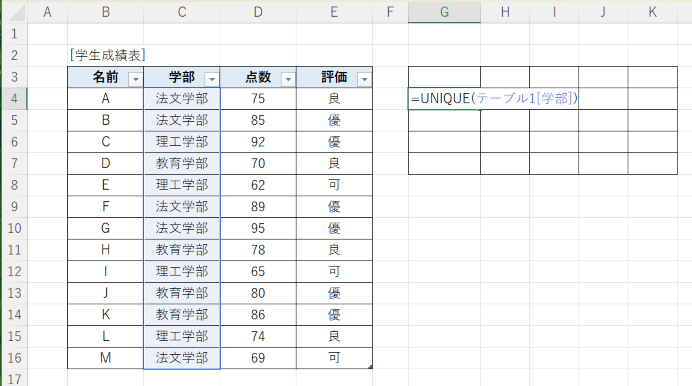Select the score cell 80
This screenshot has height=386, width=692.
coord(258,293)
